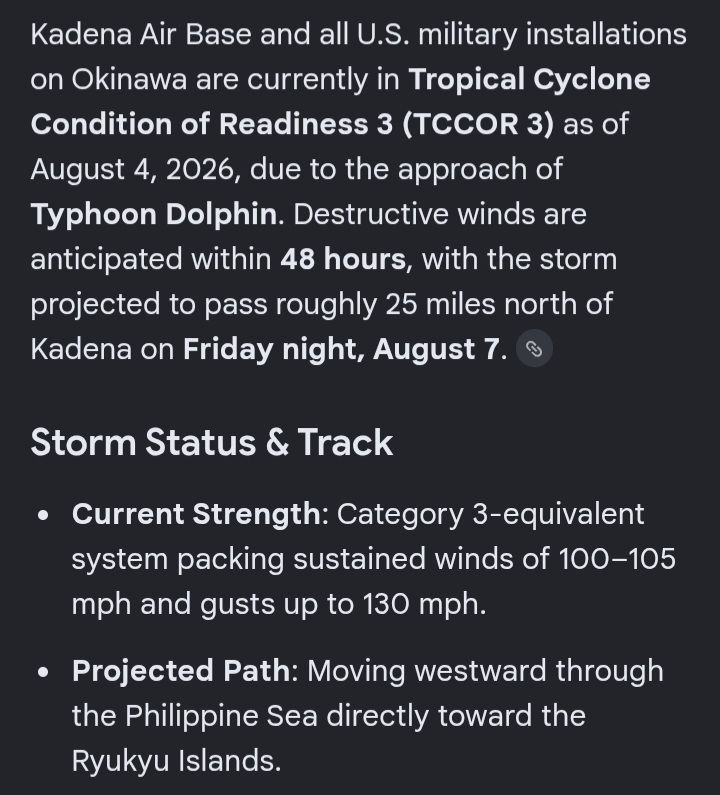Click the bold Condition of Readiness 3 text
Screen dimensions: 720x795
[211, 124]
